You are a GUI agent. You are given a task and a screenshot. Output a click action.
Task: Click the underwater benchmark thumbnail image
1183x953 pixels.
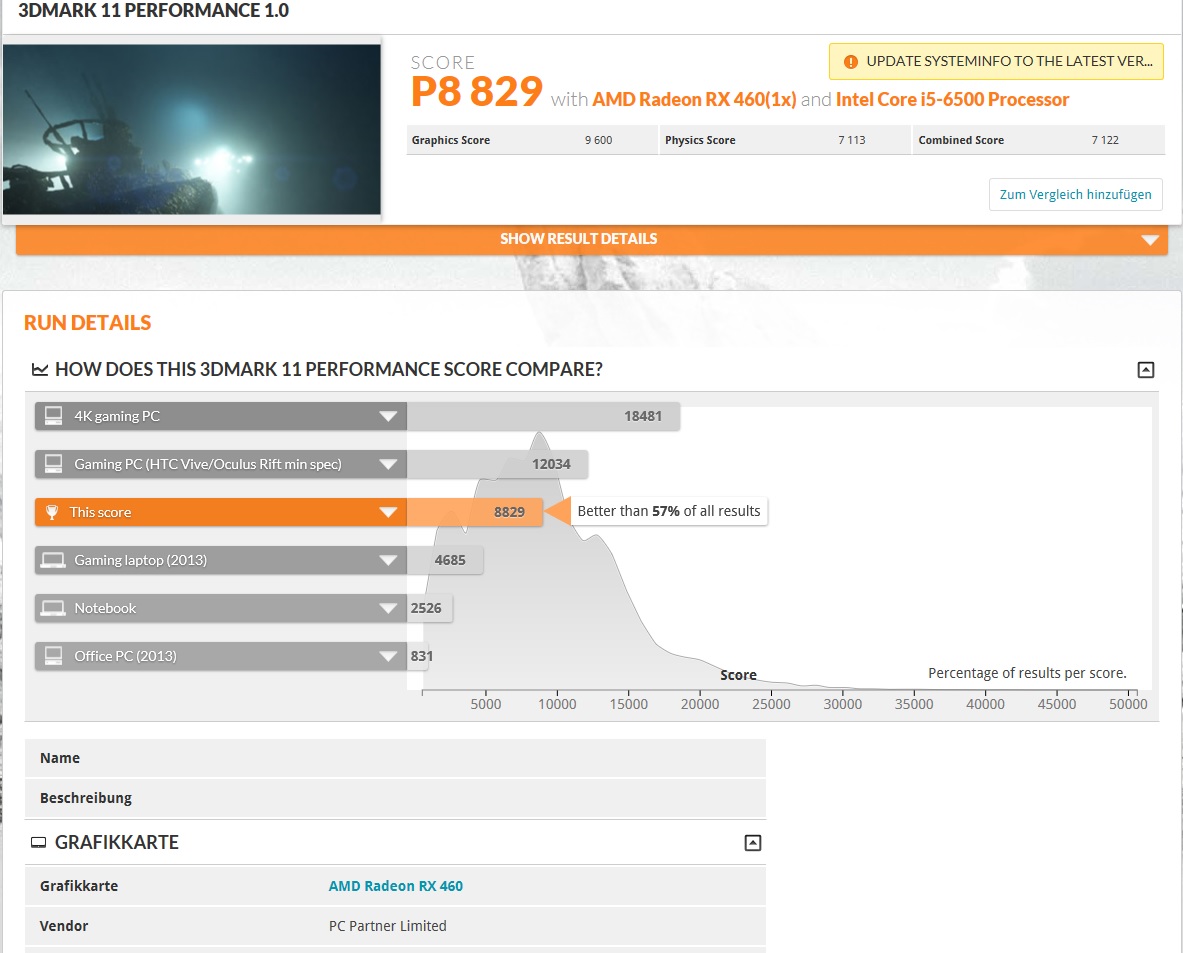pos(192,130)
